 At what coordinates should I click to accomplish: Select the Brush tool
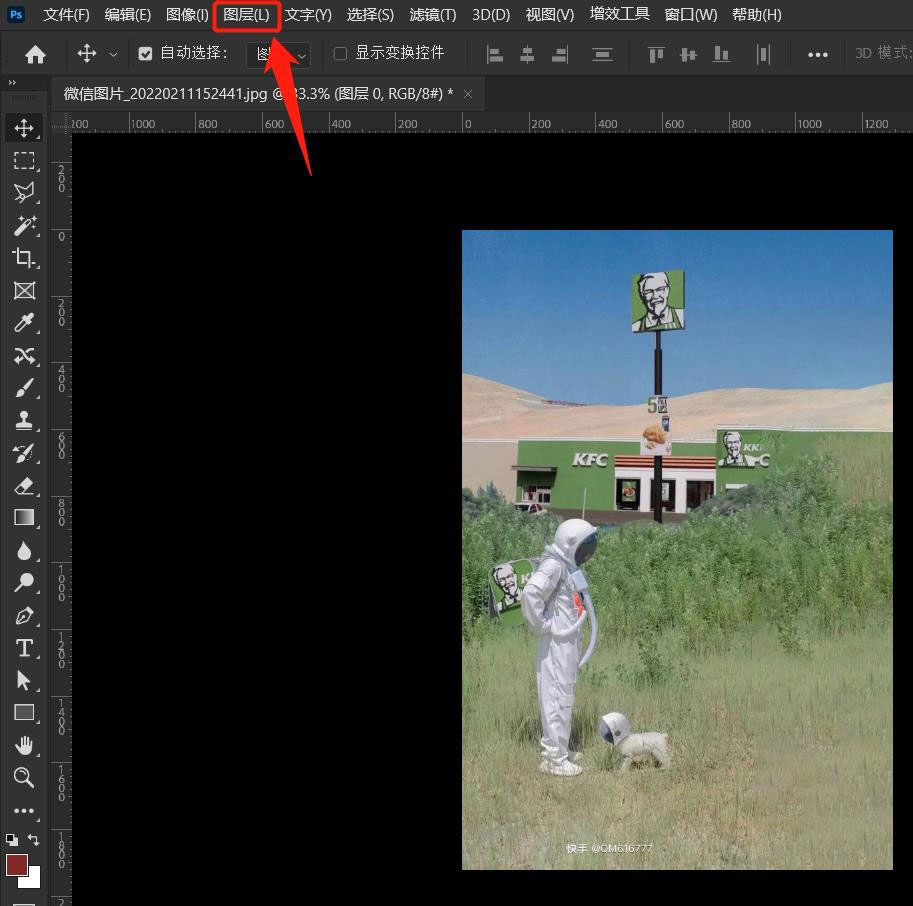[x=24, y=388]
